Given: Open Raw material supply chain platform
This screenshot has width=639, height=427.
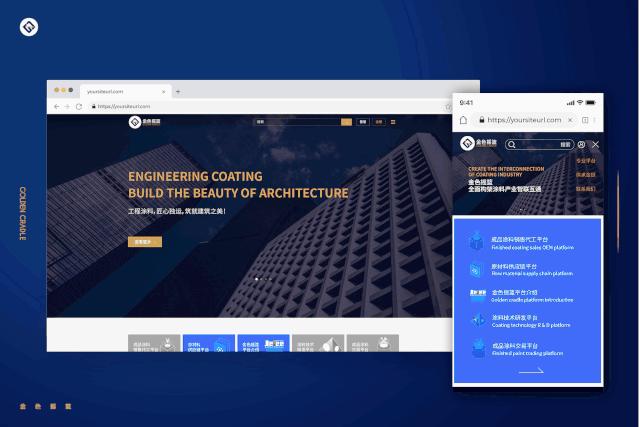Looking at the screenshot, I should [x=532, y=270].
